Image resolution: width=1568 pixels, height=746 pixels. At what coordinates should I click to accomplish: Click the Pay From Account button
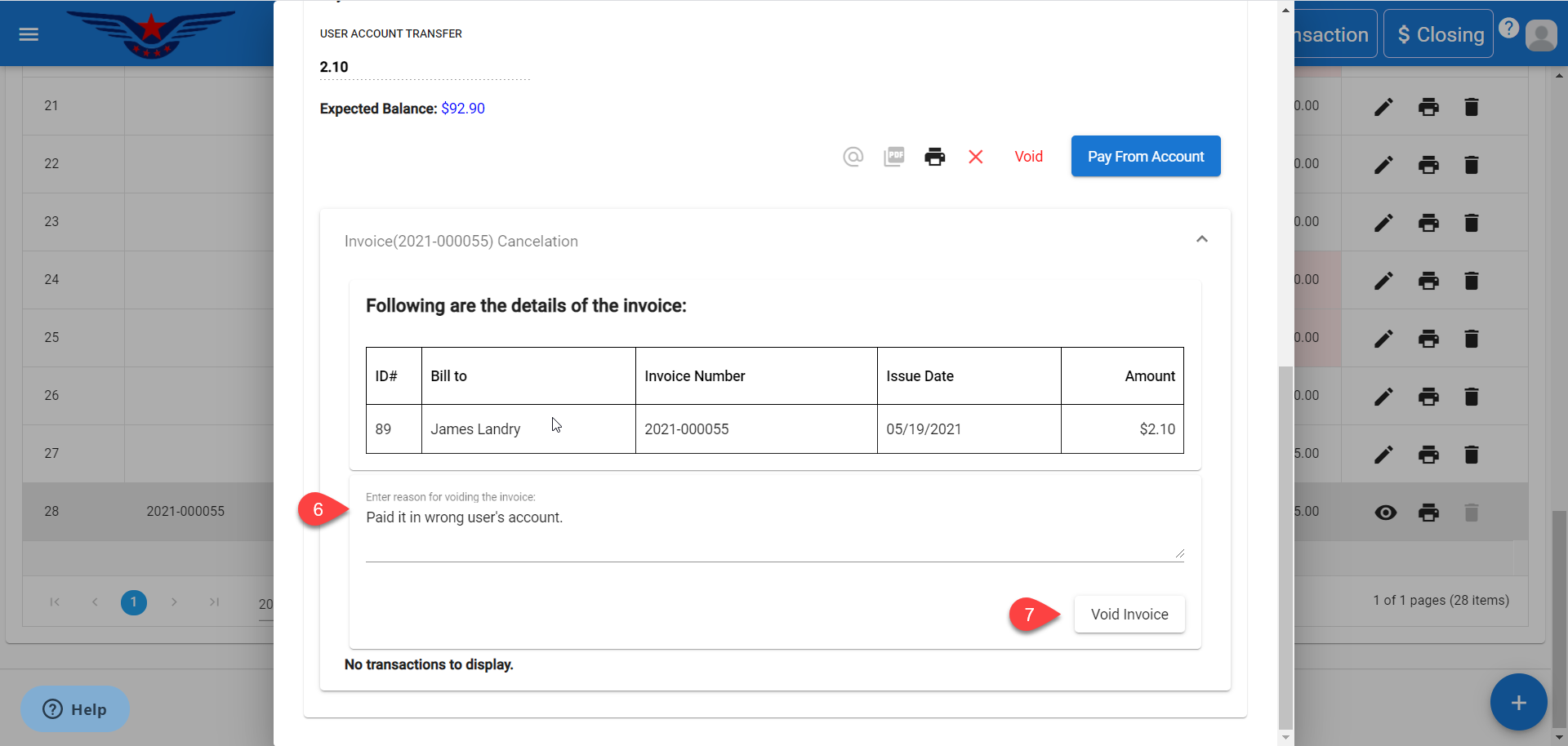click(1145, 157)
